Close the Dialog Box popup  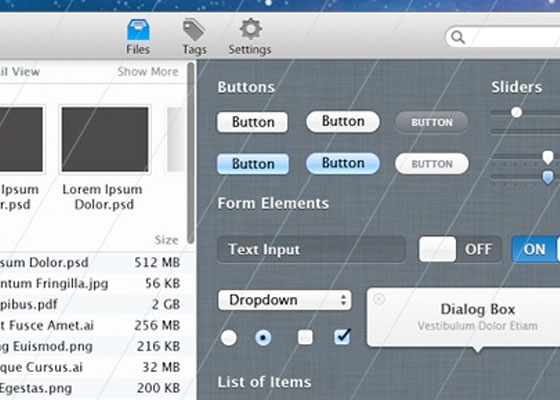pos(379,299)
